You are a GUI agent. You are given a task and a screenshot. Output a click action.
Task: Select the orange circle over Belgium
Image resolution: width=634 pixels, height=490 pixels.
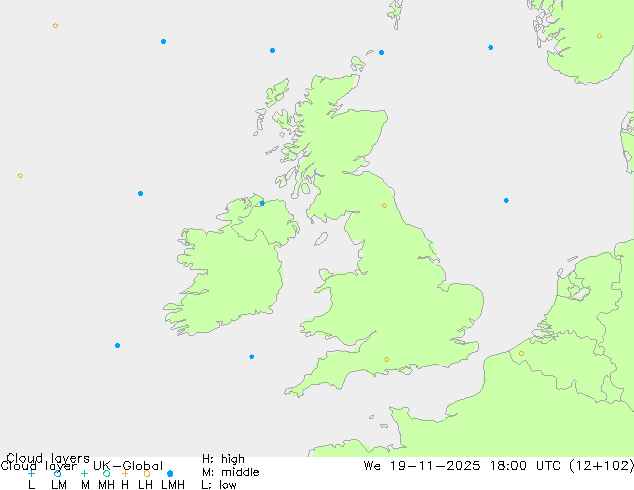(521, 353)
